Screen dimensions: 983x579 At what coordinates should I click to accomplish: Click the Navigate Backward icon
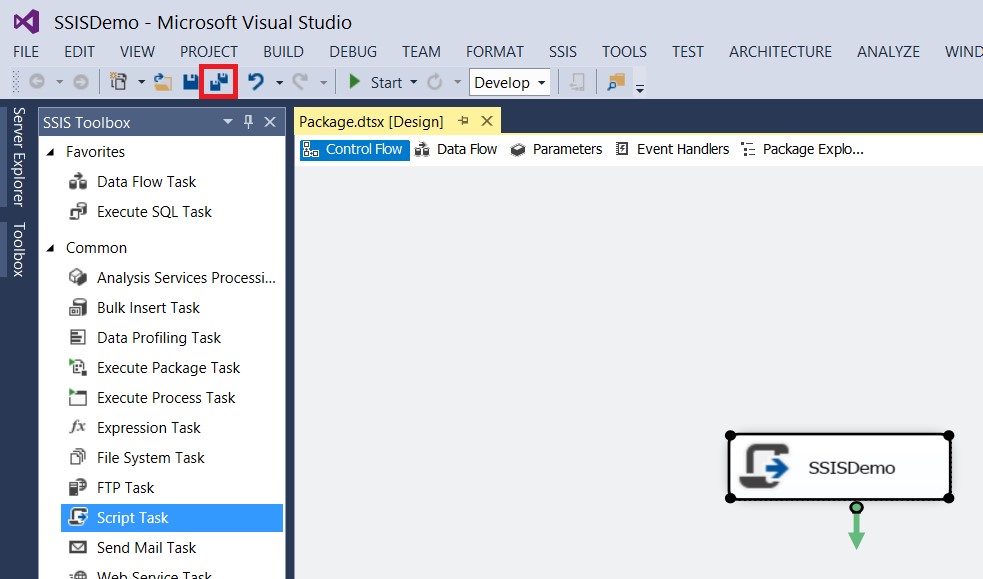[37, 82]
